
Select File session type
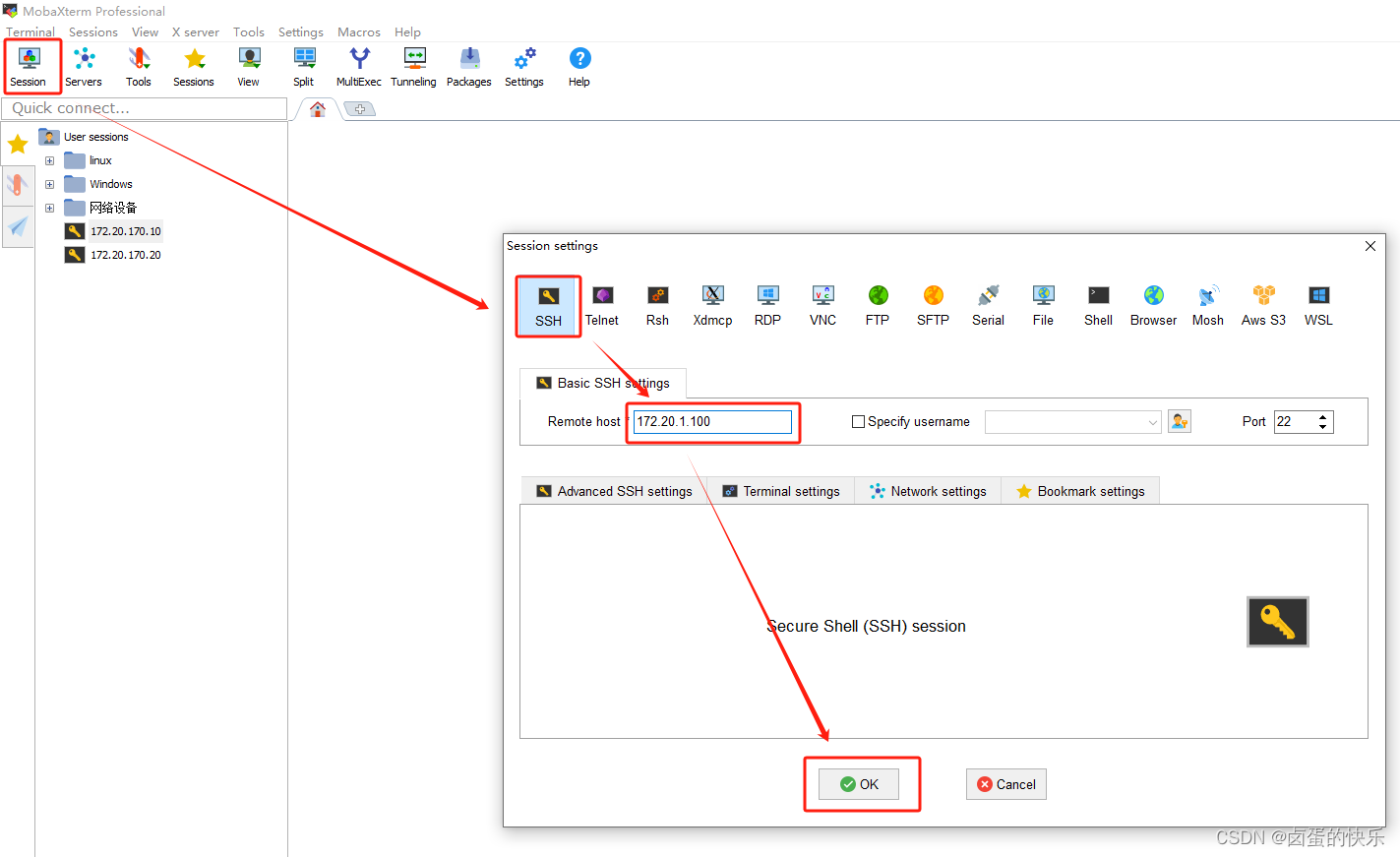1043,307
